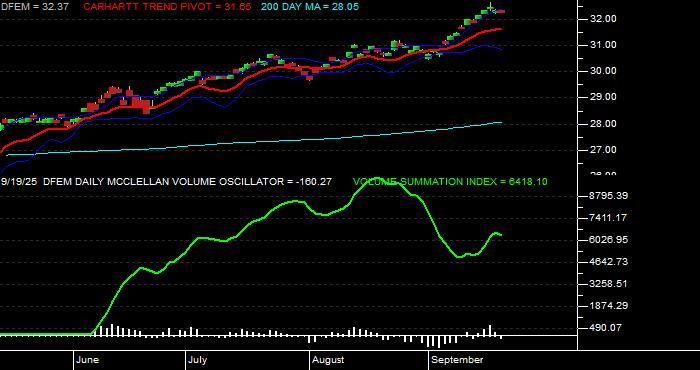The image size is (700, 370).
Task: Click the end of the green summation index line
Action: 501,235
